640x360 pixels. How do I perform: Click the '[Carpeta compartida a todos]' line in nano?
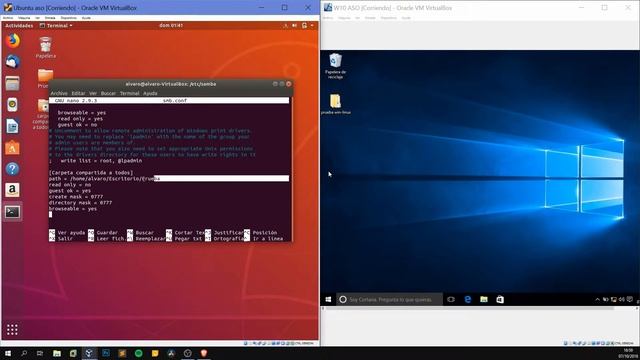(x=91, y=173)
